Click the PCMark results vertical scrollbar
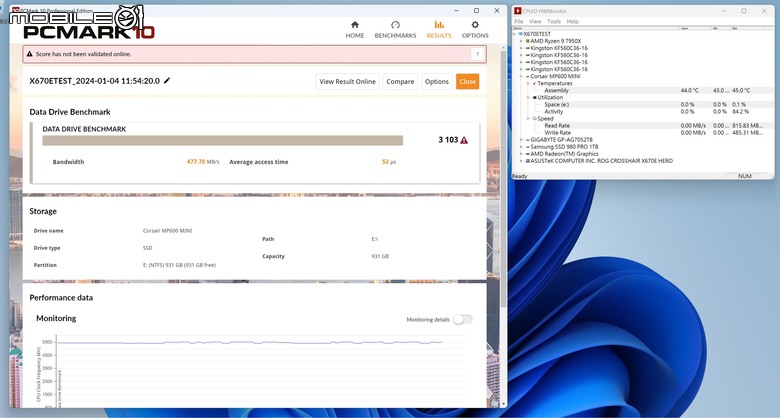Viewport: 780px width, 418px height. (503, 179)
